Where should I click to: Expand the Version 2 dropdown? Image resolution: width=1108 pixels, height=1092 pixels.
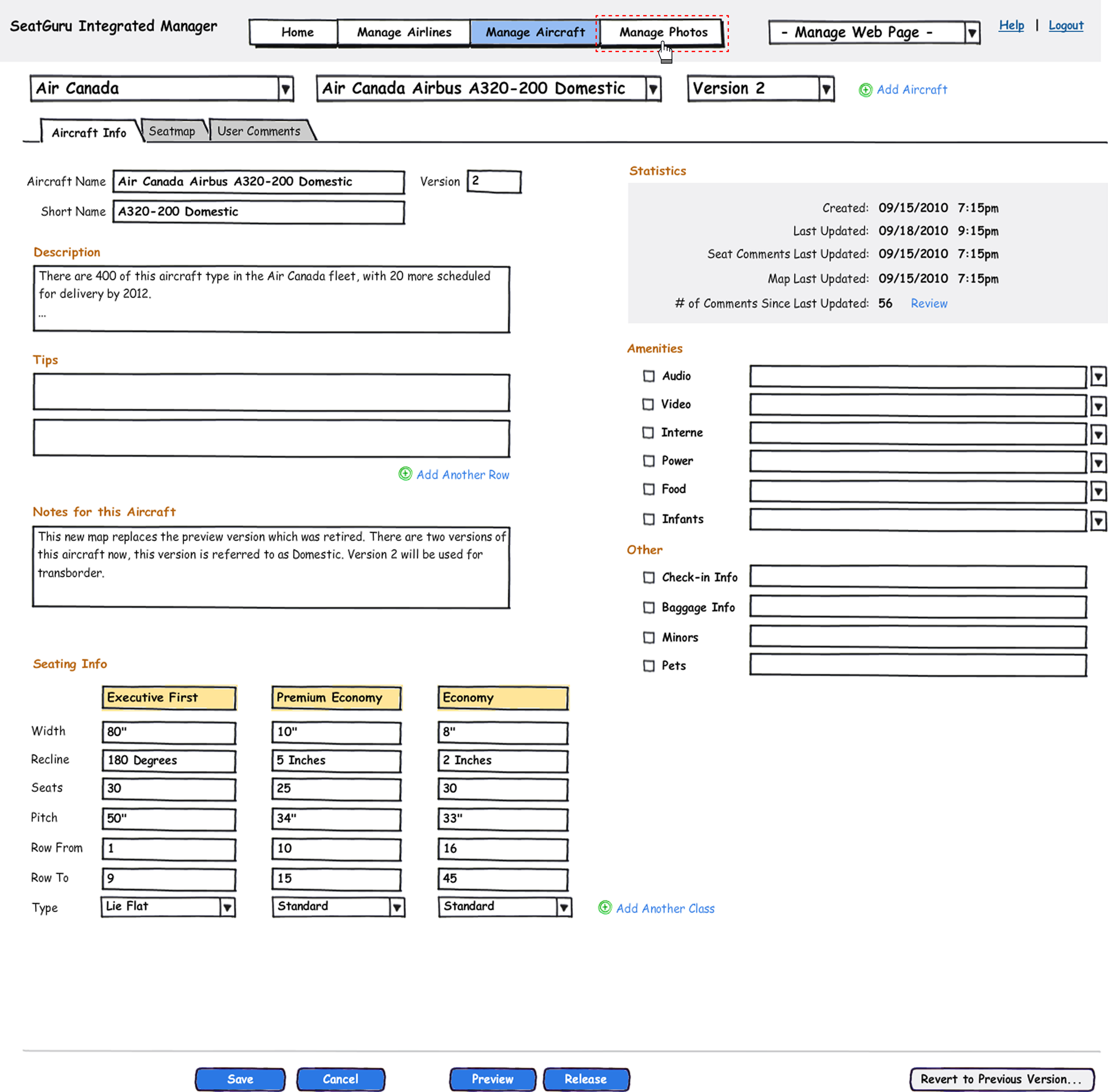click(x=826, y=90)
